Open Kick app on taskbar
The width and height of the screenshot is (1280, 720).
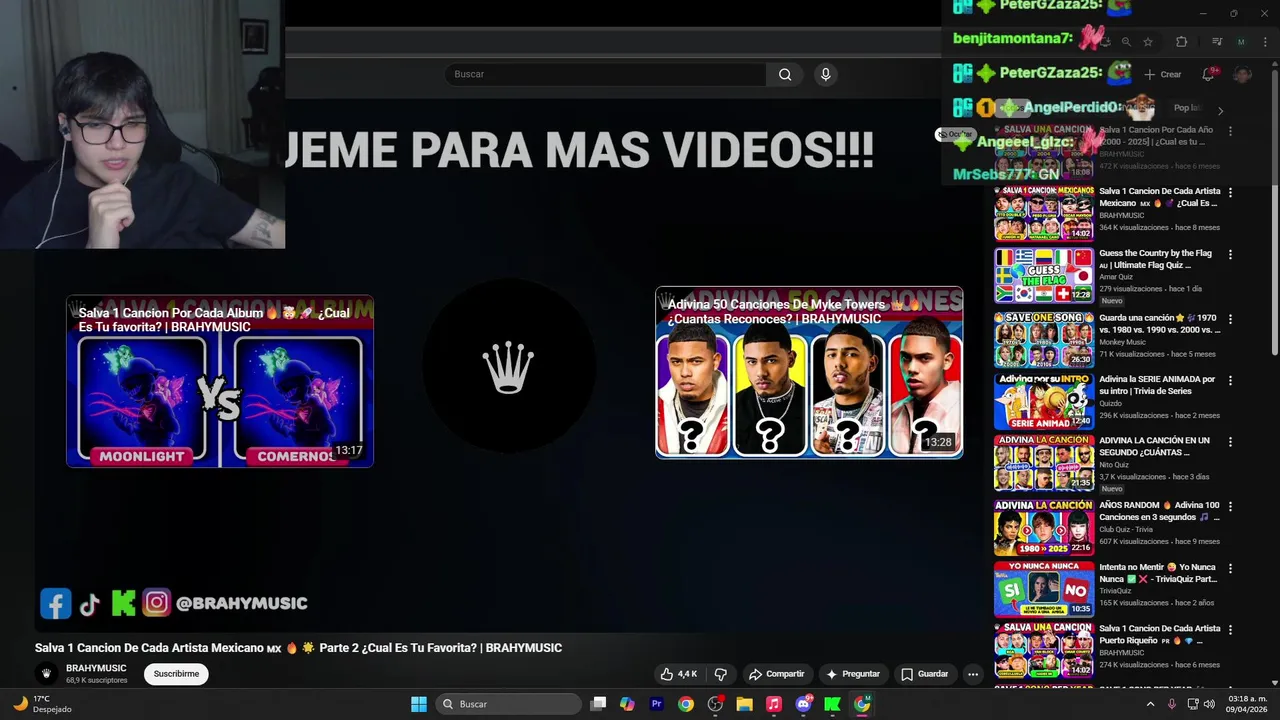(832, 704)
